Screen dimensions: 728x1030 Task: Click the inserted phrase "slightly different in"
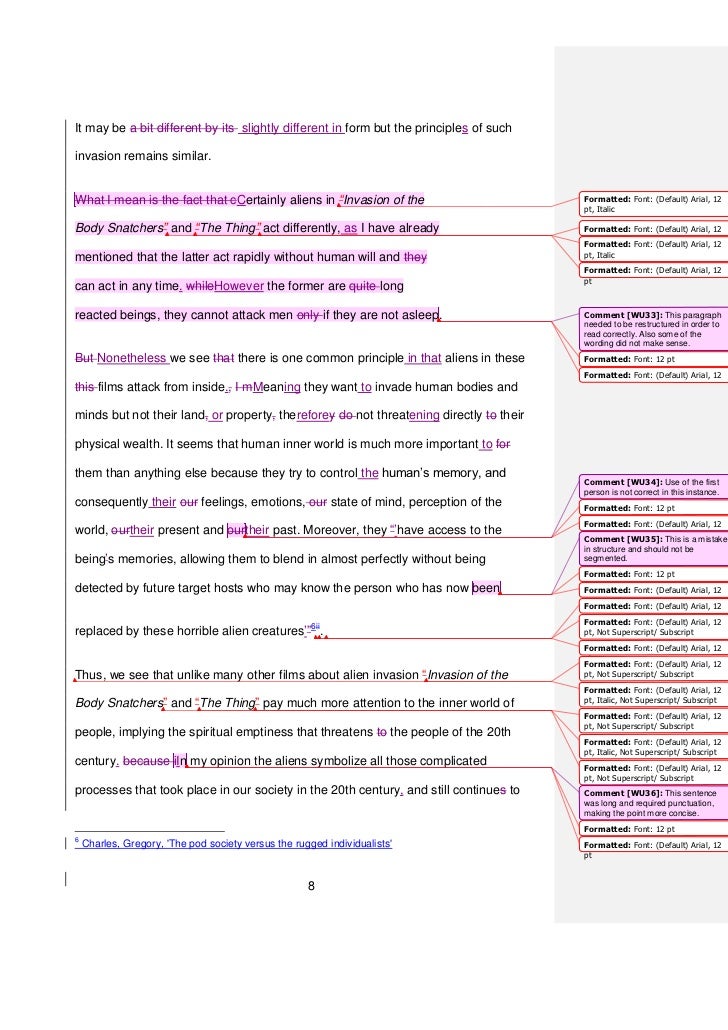pos(292,128)
